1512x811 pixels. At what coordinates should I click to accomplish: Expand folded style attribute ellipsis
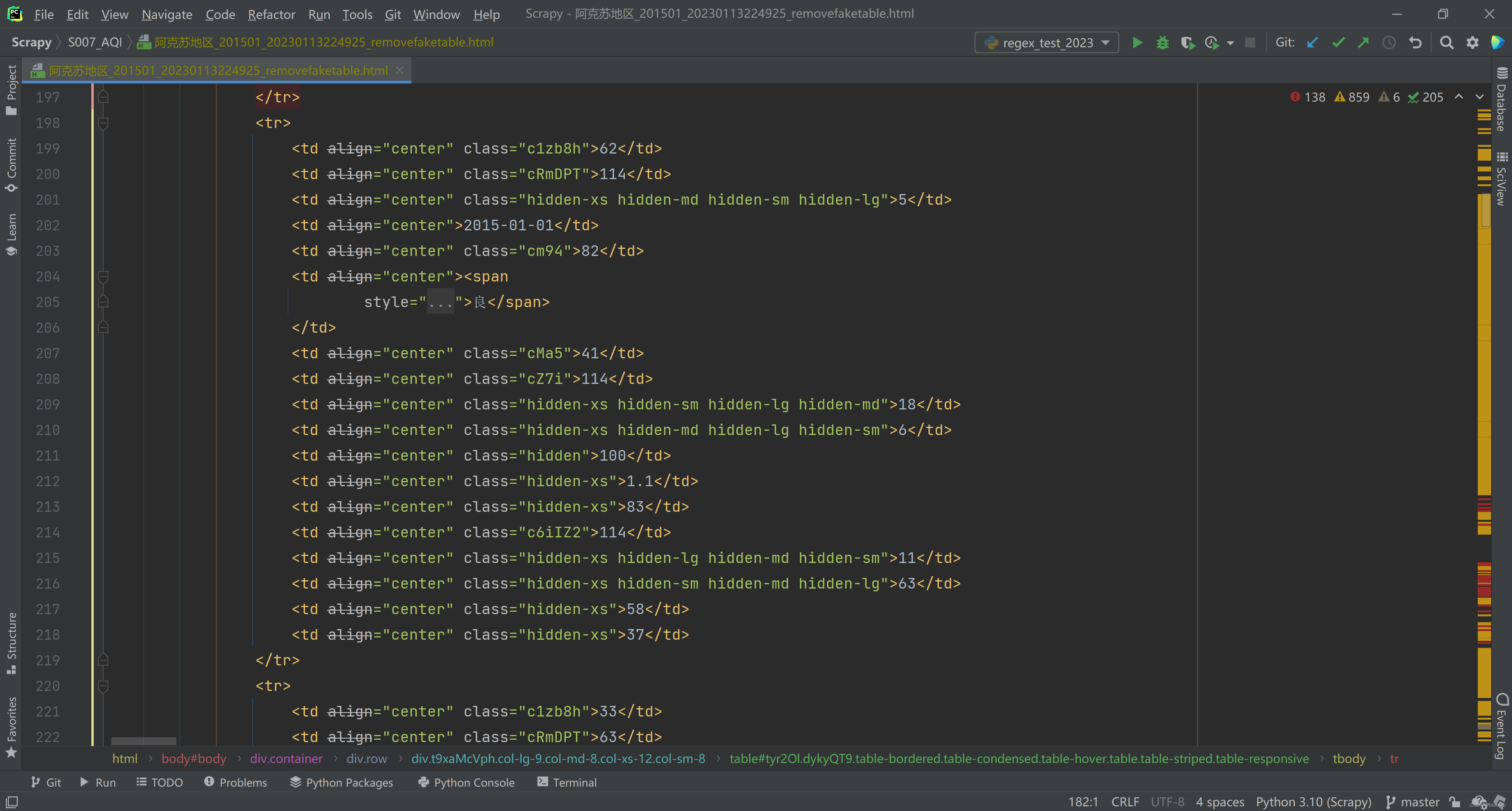tap(440, 302)
